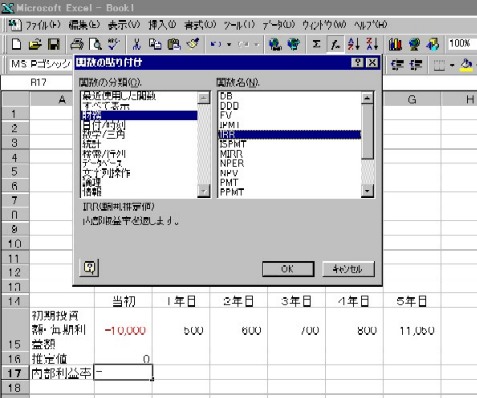This screenshot has height=398, width=477.
Task: Click the Fill Color bucket icon
Action: click(x=466, y=65)
